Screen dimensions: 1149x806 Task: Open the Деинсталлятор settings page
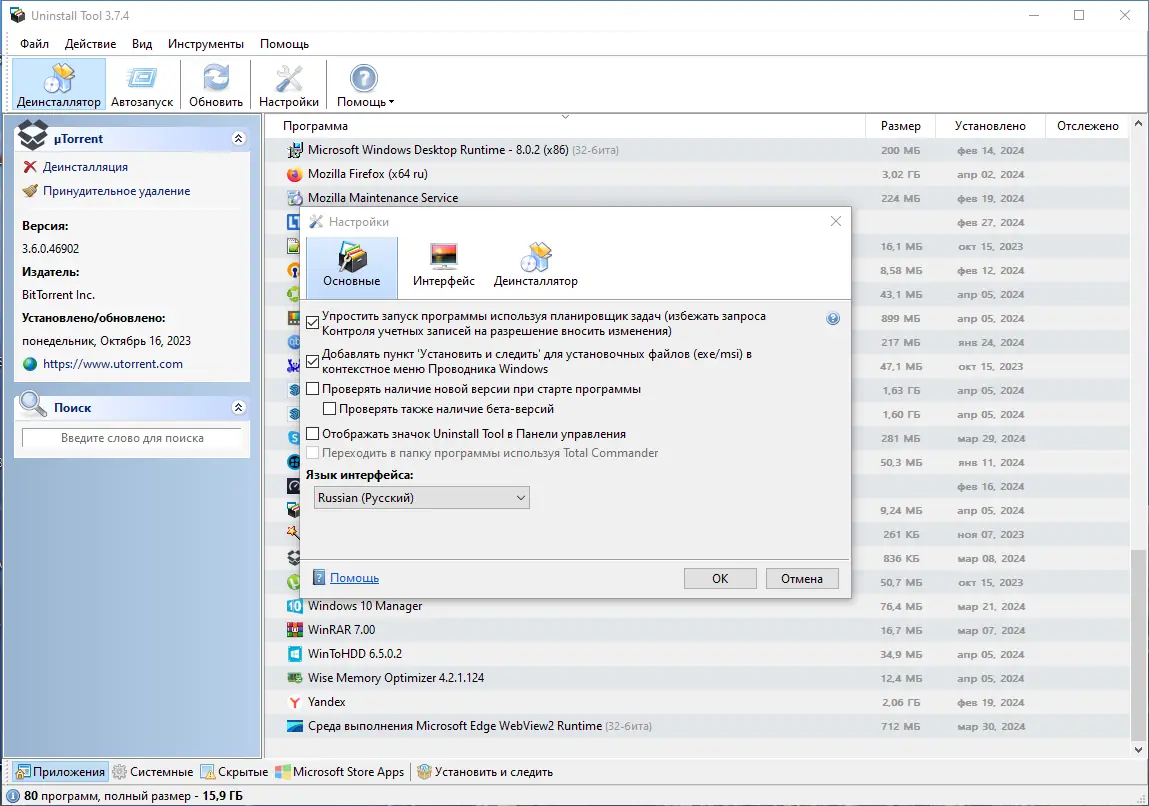[534, 265]
